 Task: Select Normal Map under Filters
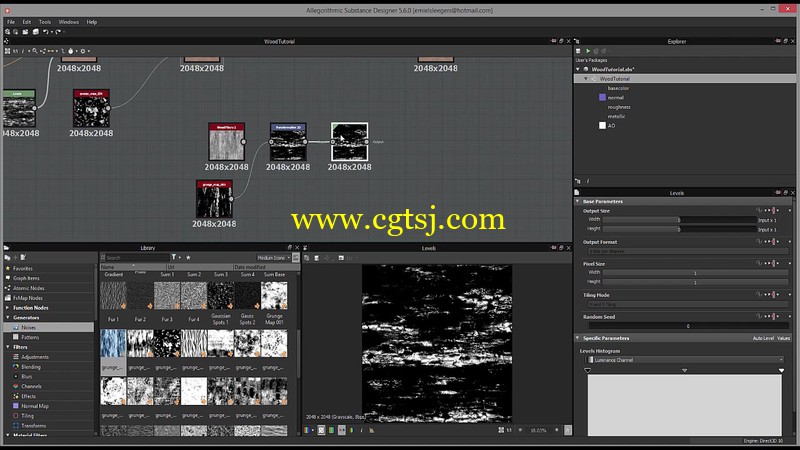click(35, 406)
